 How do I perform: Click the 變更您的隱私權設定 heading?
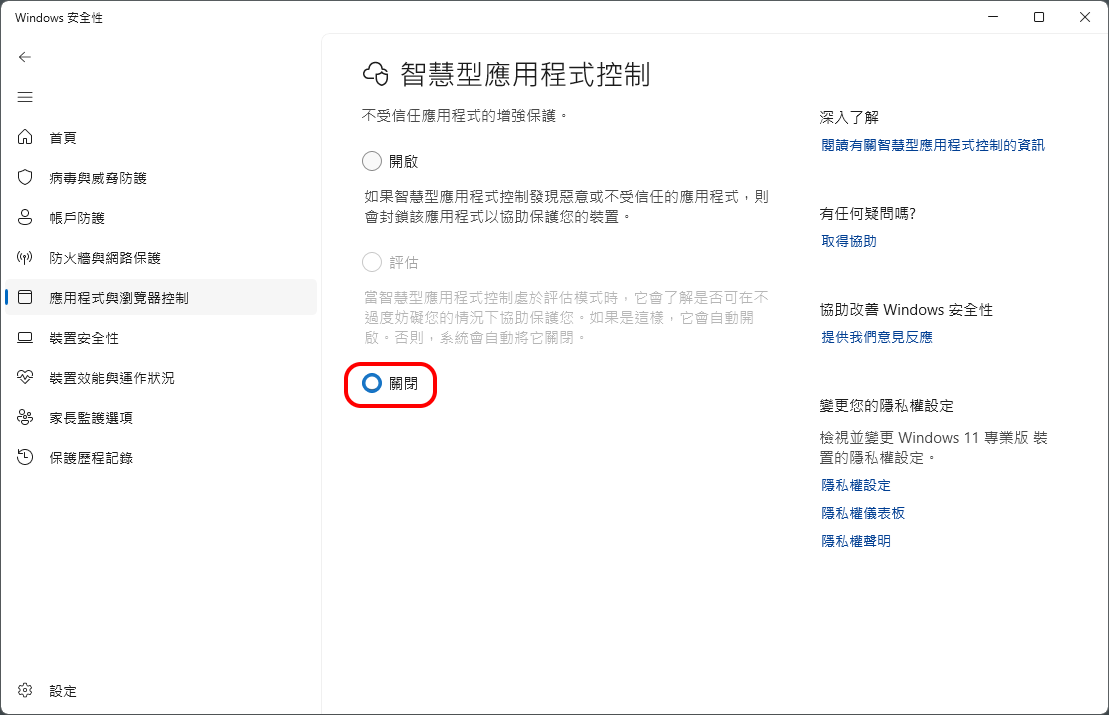point(887,406)
